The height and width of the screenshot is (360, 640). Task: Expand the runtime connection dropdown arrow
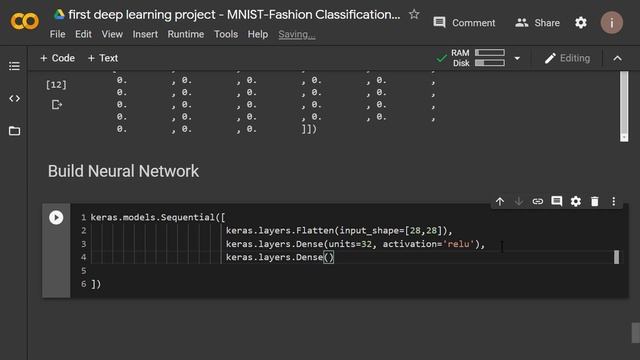(x=517, y=58)
